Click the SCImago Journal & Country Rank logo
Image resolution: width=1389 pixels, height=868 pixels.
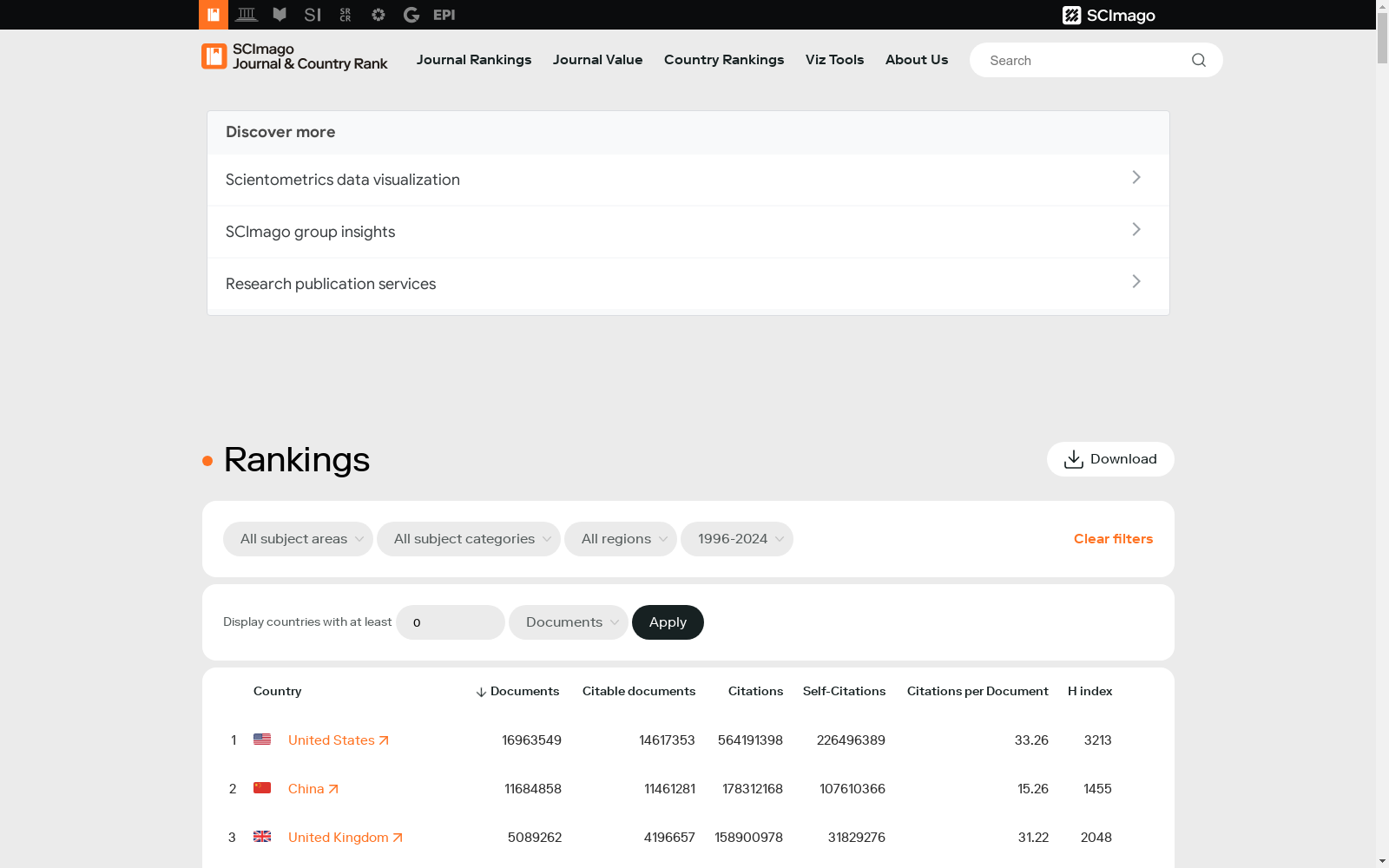tap(294, 56)
